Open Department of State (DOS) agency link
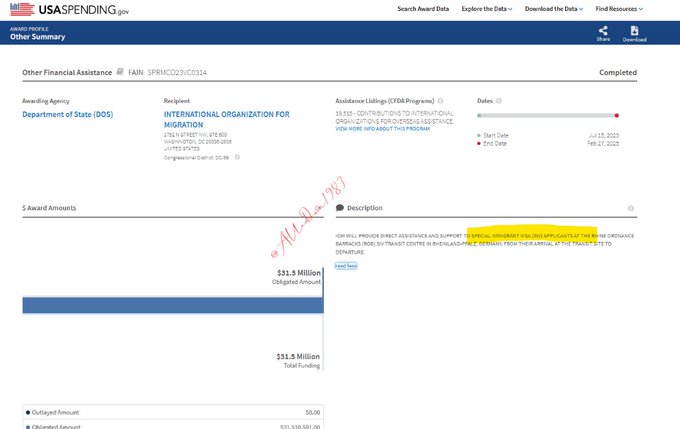 coord(68,114)
